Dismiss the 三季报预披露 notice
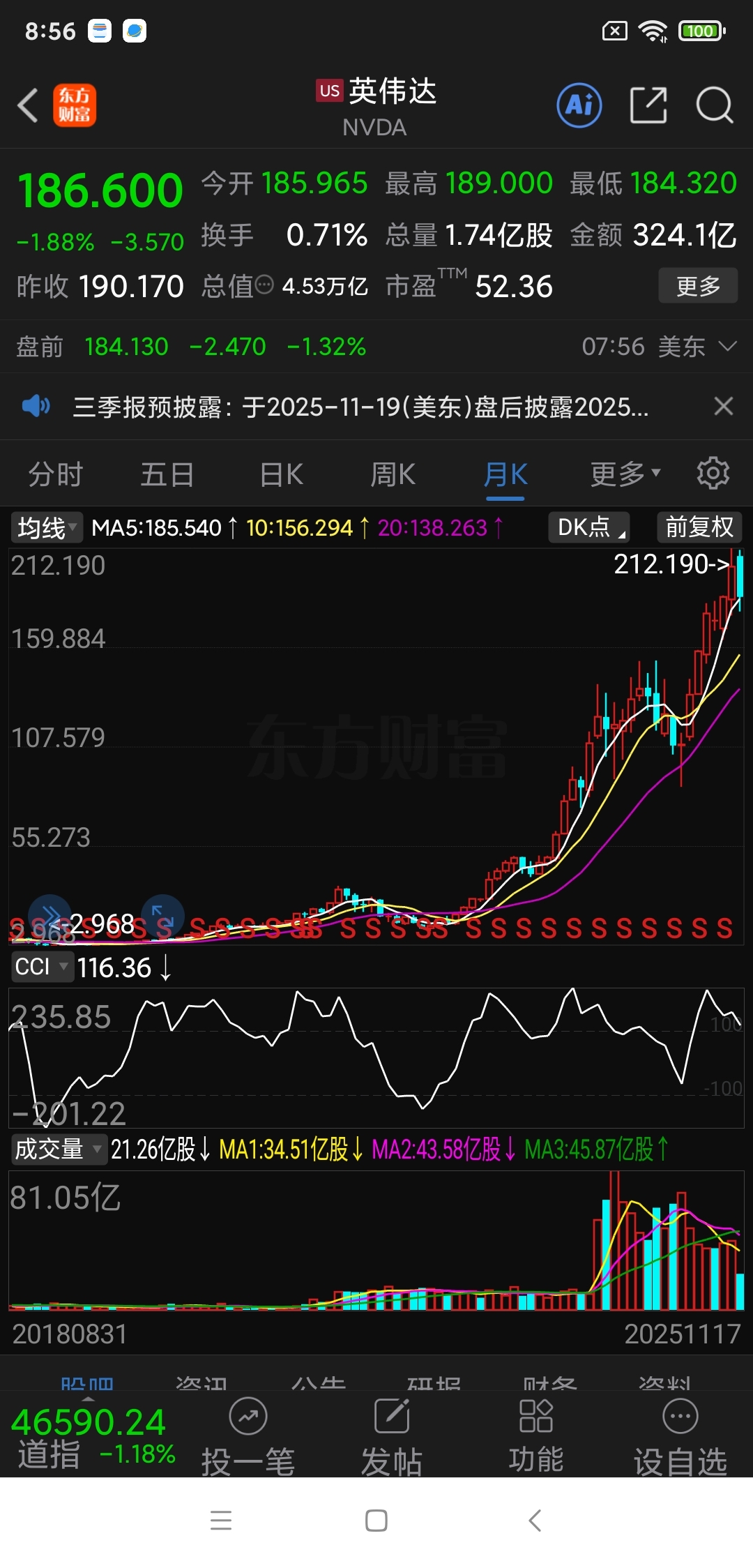Image resolution: width=753 pixels, height=1568 pixels. (x=724, y=406)
